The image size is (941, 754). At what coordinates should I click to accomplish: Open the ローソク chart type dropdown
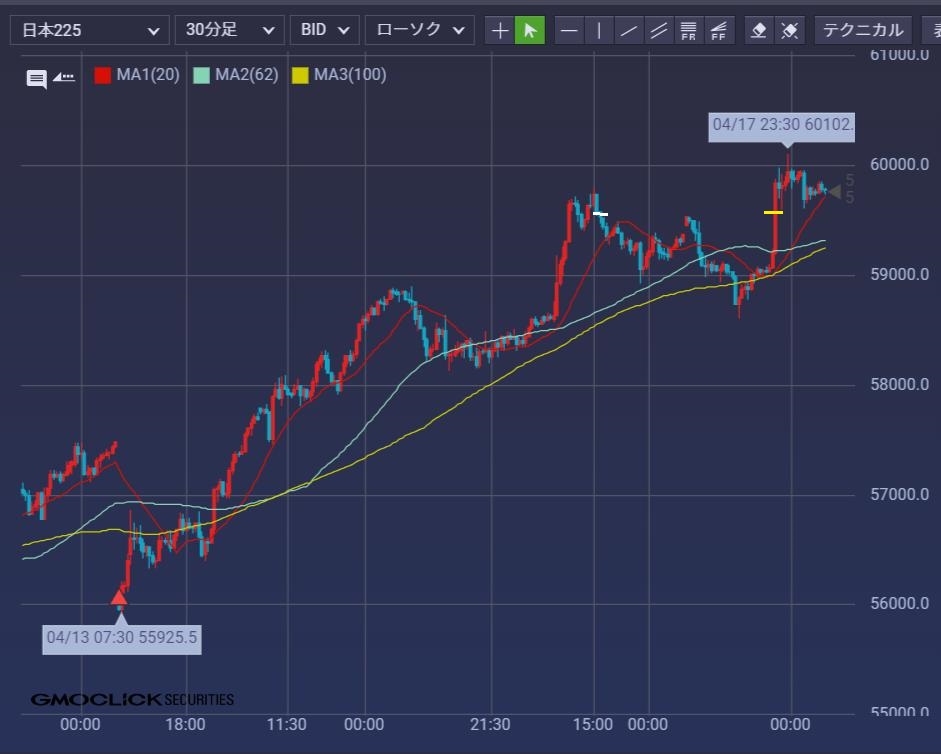click(419, 30)
